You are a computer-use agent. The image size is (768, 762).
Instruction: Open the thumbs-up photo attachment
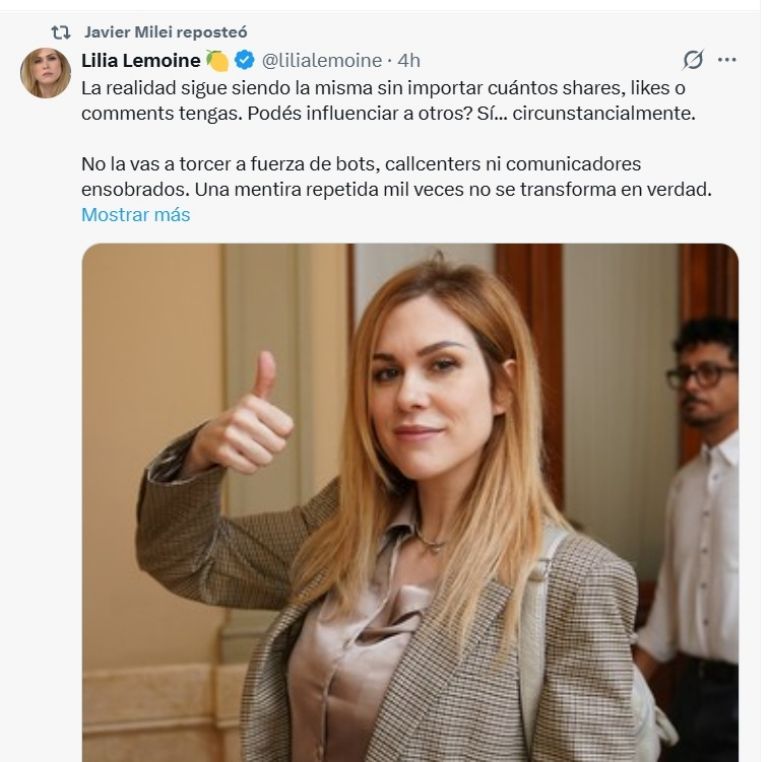pyautogui.click(x=410, y=502)
